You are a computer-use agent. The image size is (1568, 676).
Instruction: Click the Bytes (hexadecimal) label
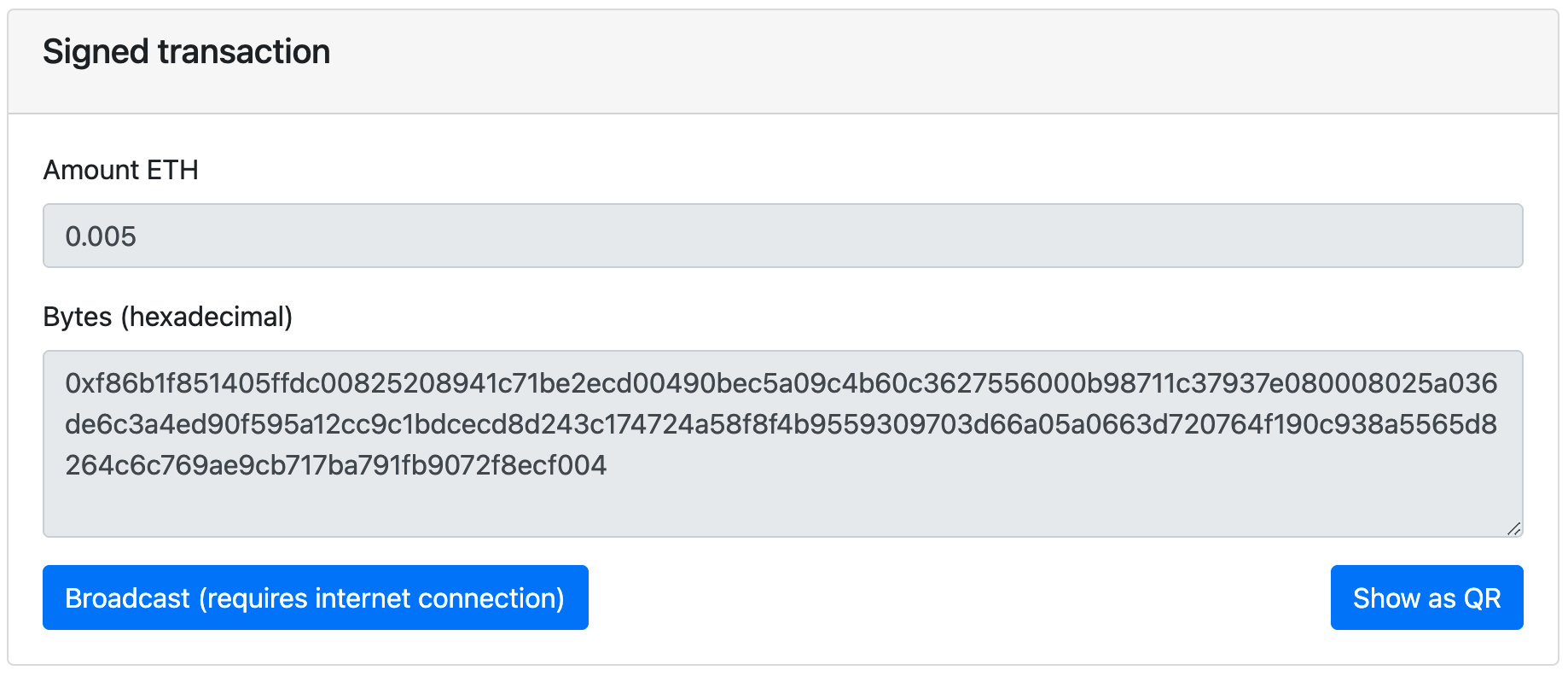[x=168, y=317]
